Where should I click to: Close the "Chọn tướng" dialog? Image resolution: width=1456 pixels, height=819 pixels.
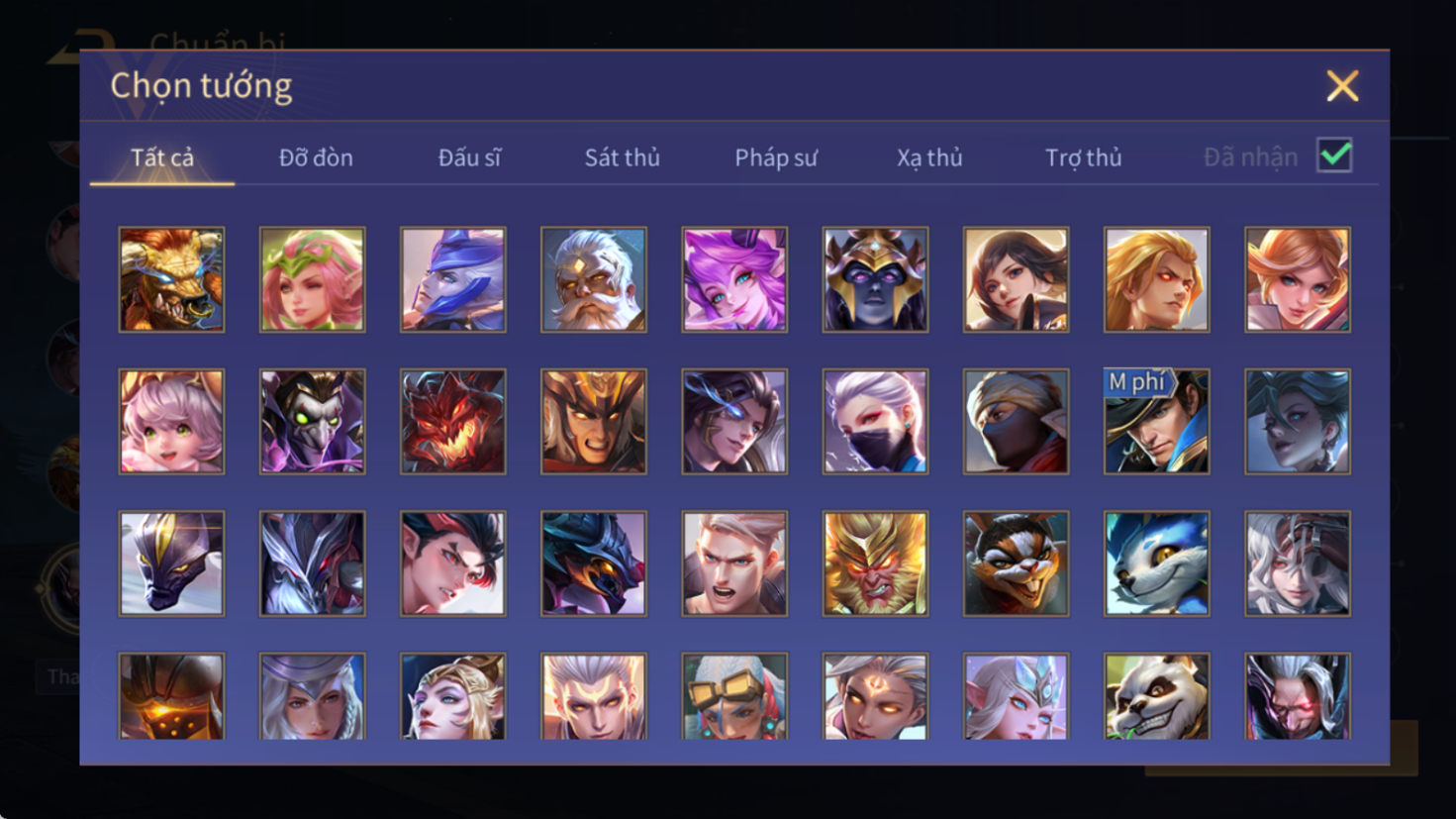point(1342,86)
